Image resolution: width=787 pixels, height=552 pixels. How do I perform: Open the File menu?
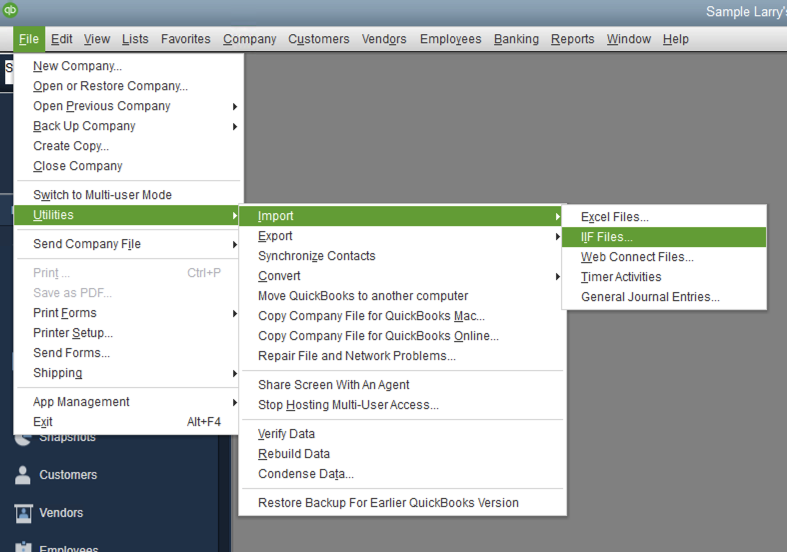(x=29, y=39)
